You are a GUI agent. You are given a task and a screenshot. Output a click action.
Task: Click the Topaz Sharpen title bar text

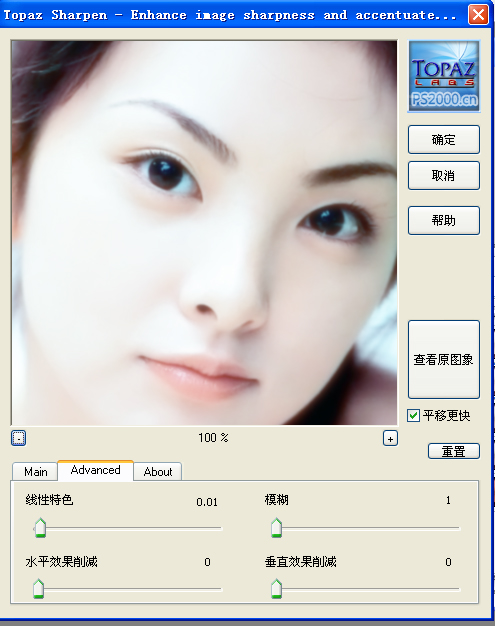coord(230,15)
